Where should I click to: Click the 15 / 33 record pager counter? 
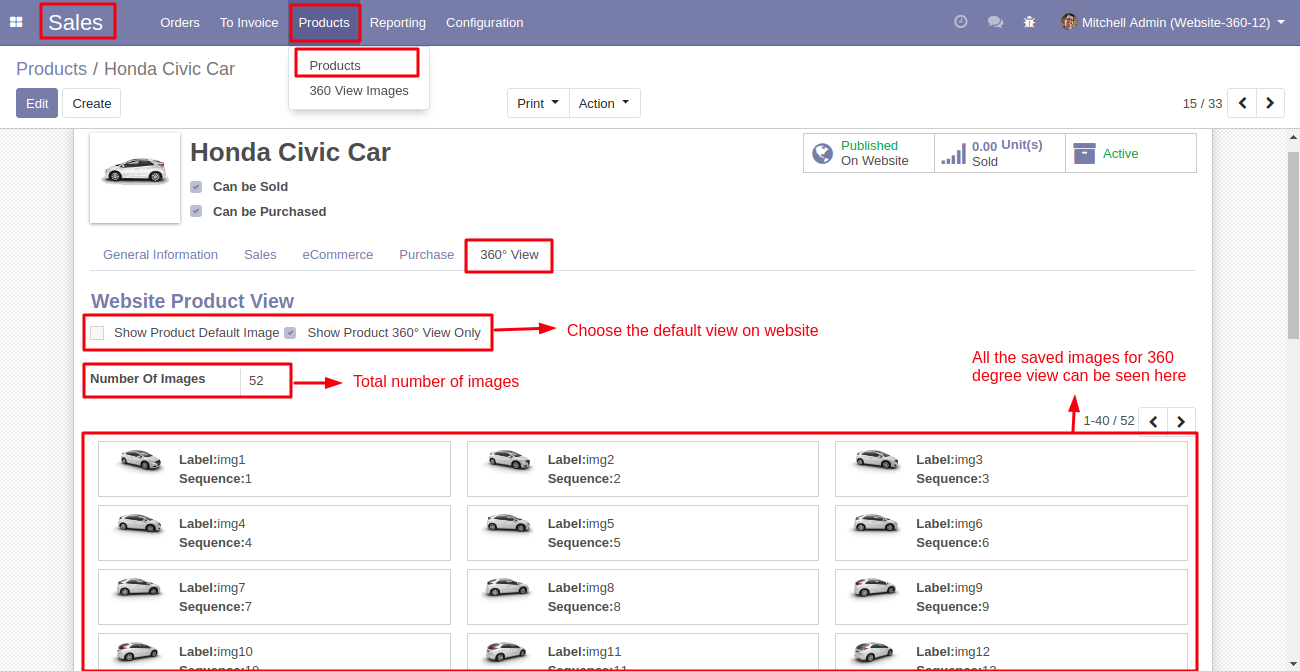(x=1202, y=103)
